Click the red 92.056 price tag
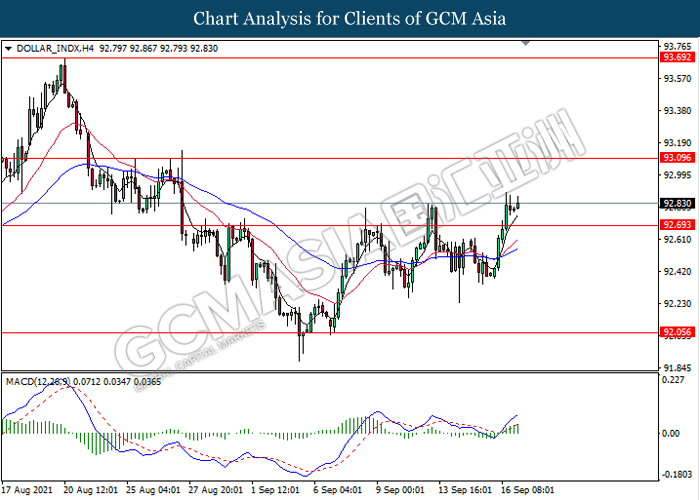Image resolution: width=700 pixels, height=500 pixels. pos(677,331)
